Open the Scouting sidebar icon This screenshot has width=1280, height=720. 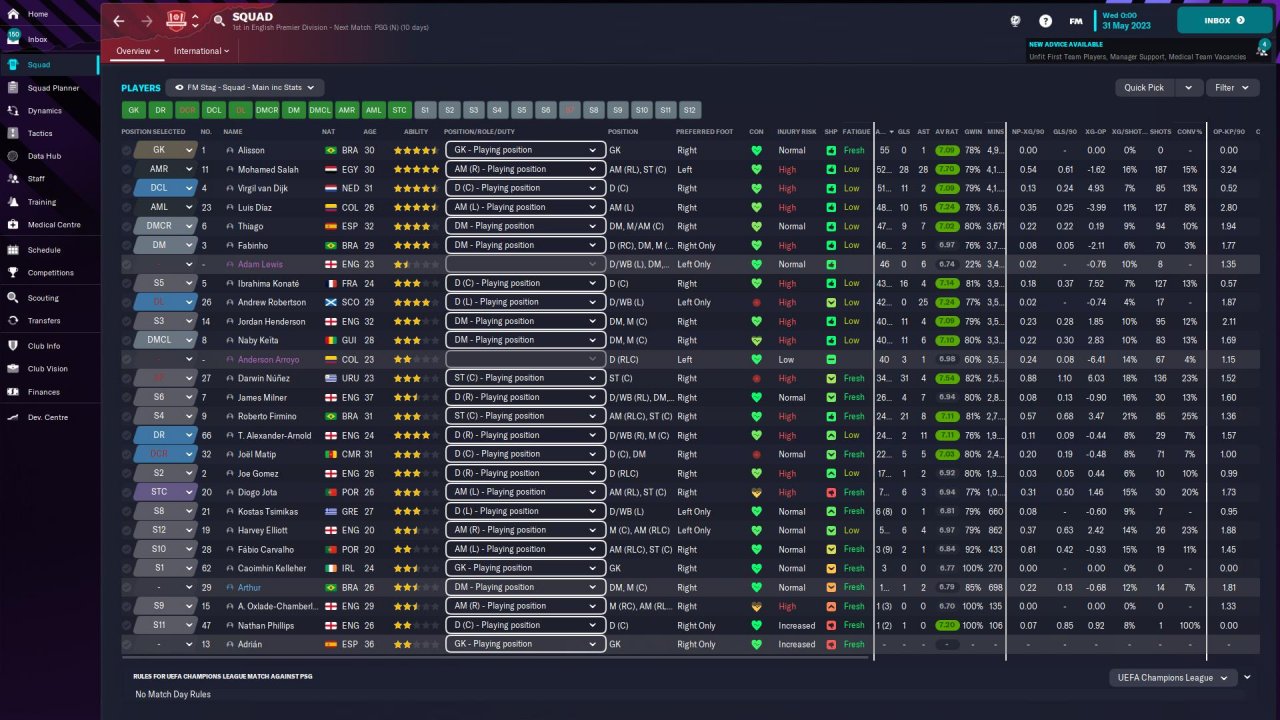13,298
